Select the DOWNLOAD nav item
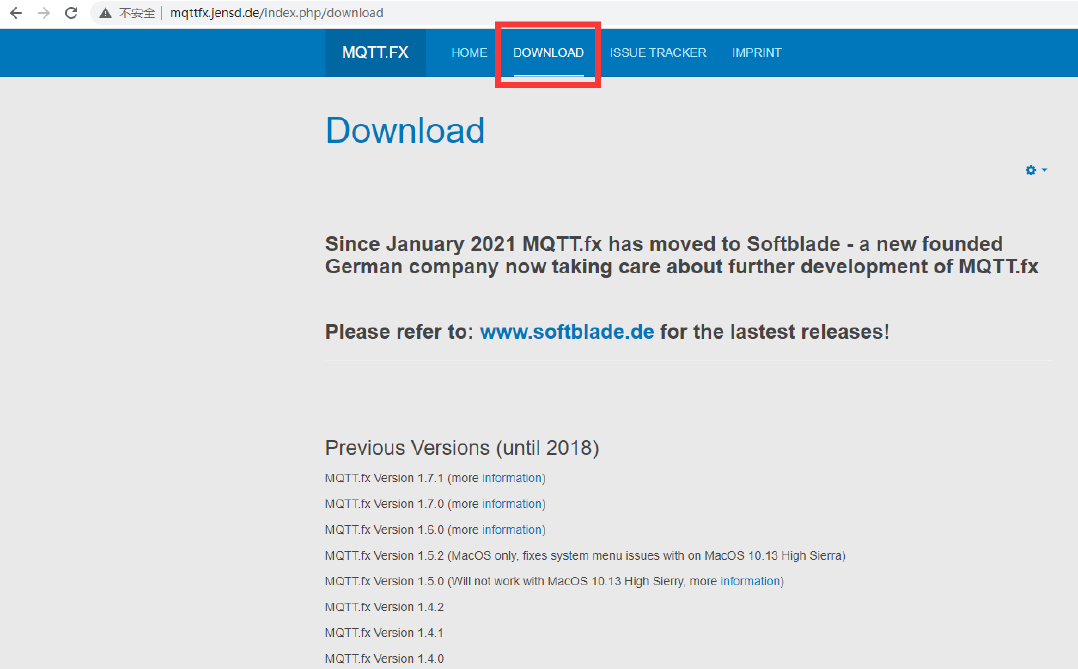 click(548, 52)
